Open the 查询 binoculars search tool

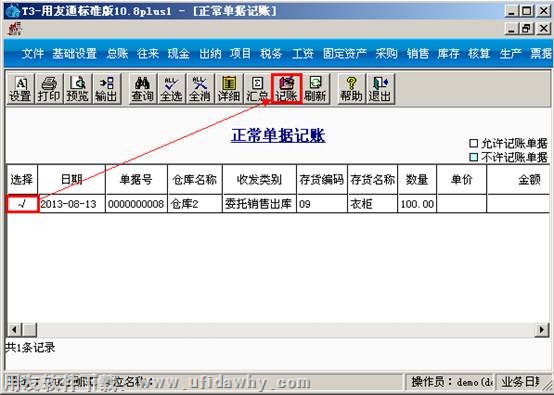coord(142,89)
